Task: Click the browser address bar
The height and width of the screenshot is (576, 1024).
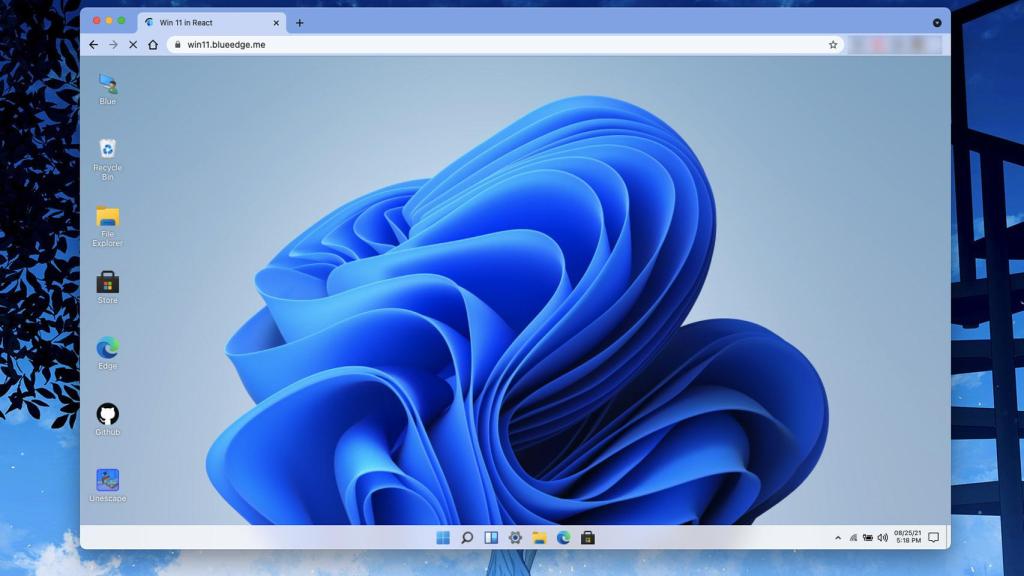Action: (400, 44)
